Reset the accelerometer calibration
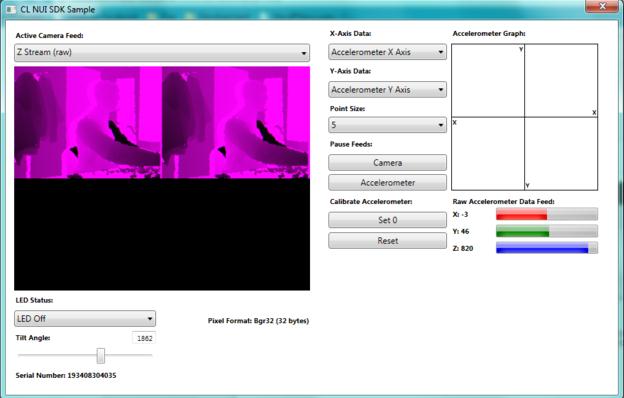 coord(387,241)
